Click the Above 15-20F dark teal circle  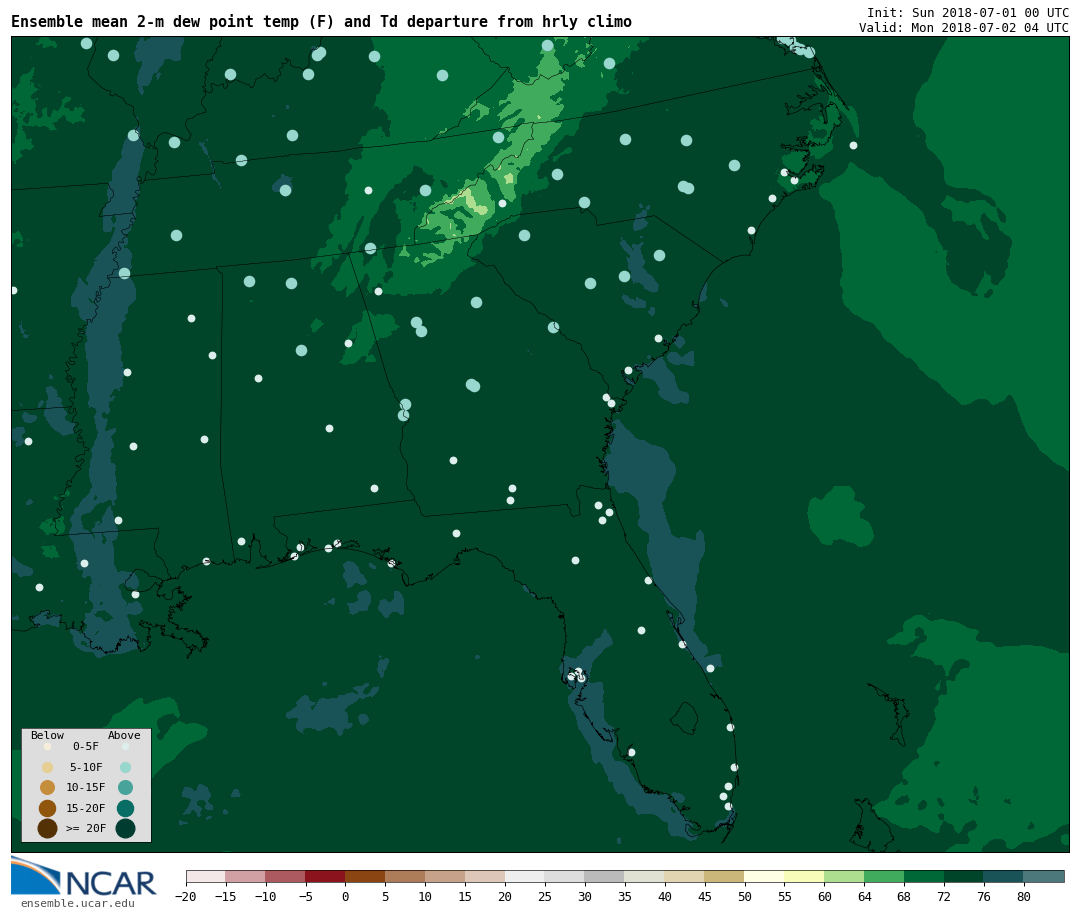pos(125,808)
